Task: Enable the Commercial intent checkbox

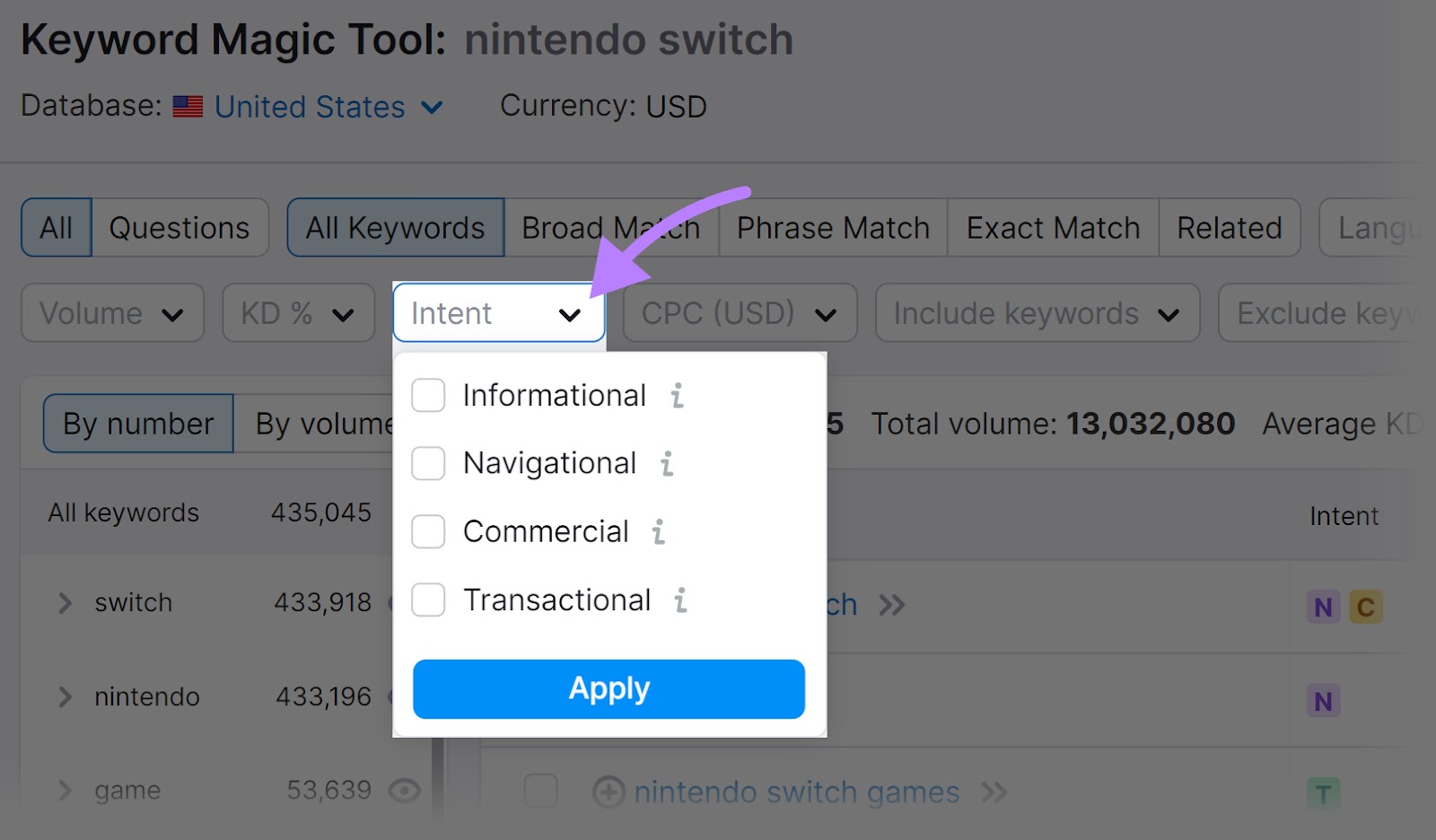Action: click(428, 532)
